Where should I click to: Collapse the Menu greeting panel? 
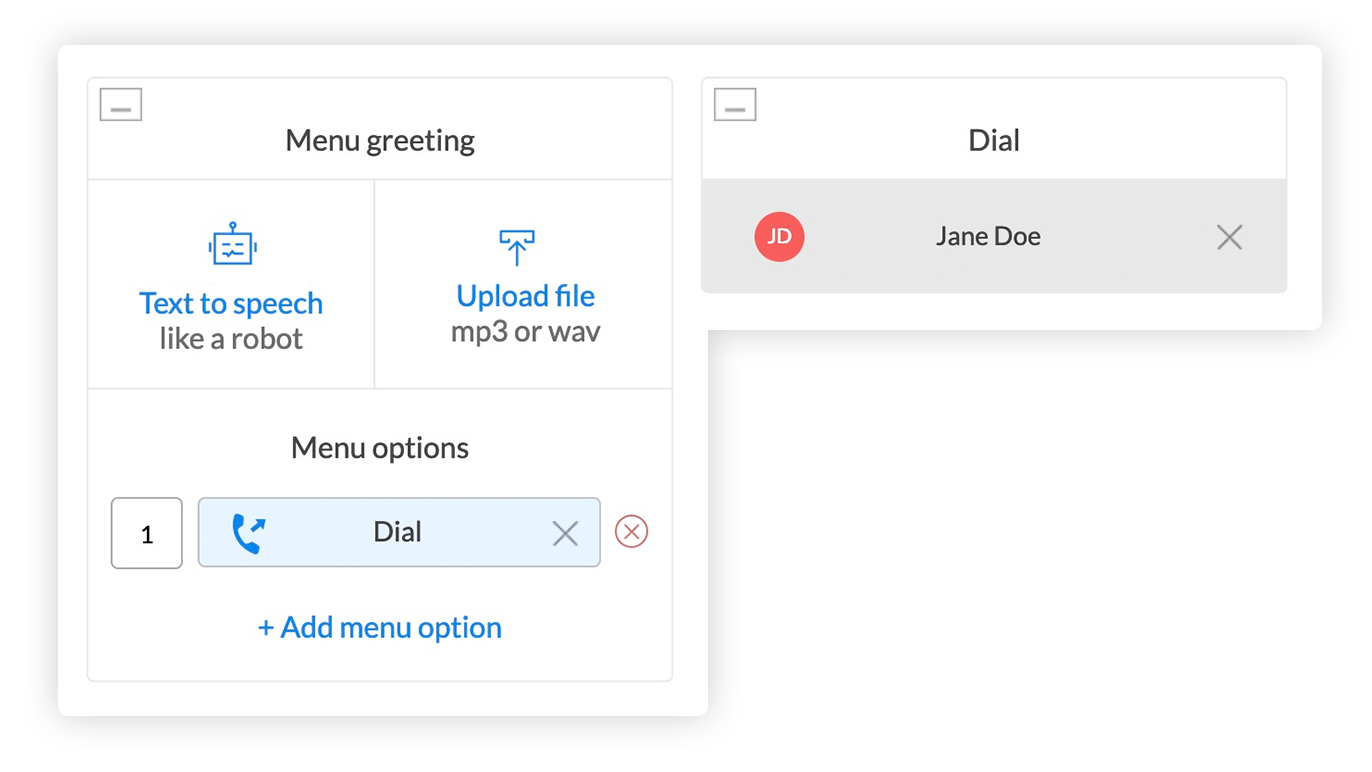click(121, 105)
